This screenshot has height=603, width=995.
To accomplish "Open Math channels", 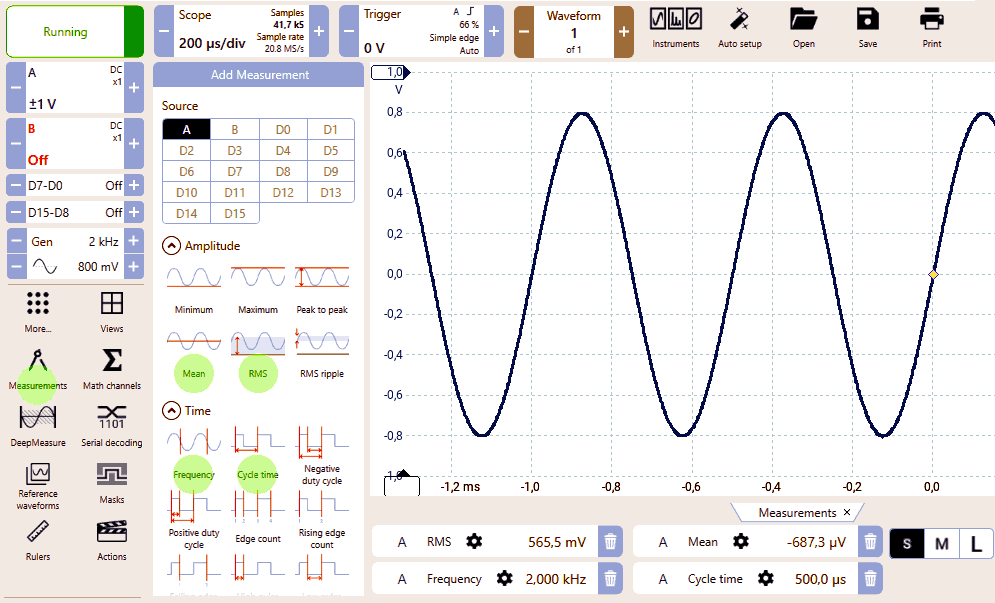I will point(112,369).
